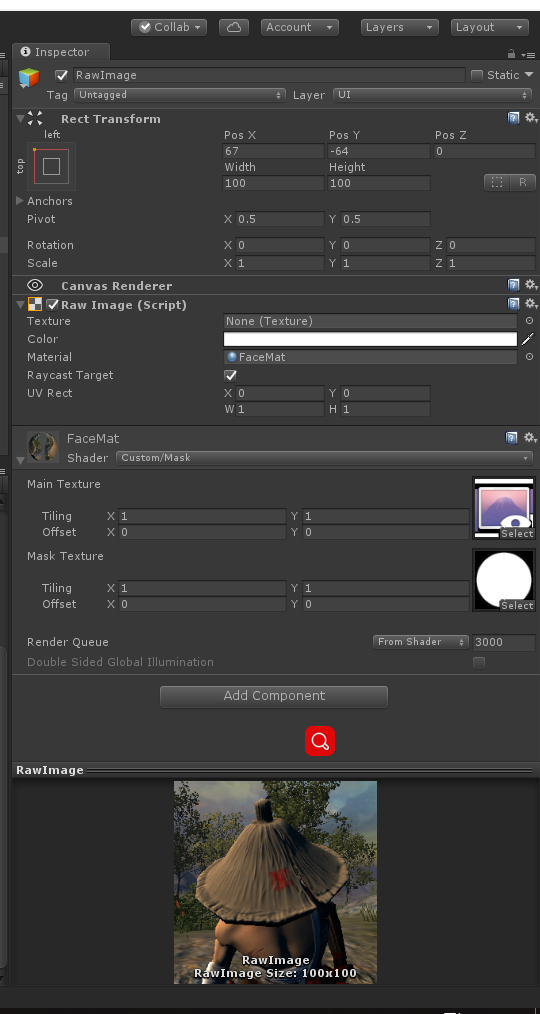
Task: Toggle Rect Transform blueprint mode button
Action: pos(497,182)
